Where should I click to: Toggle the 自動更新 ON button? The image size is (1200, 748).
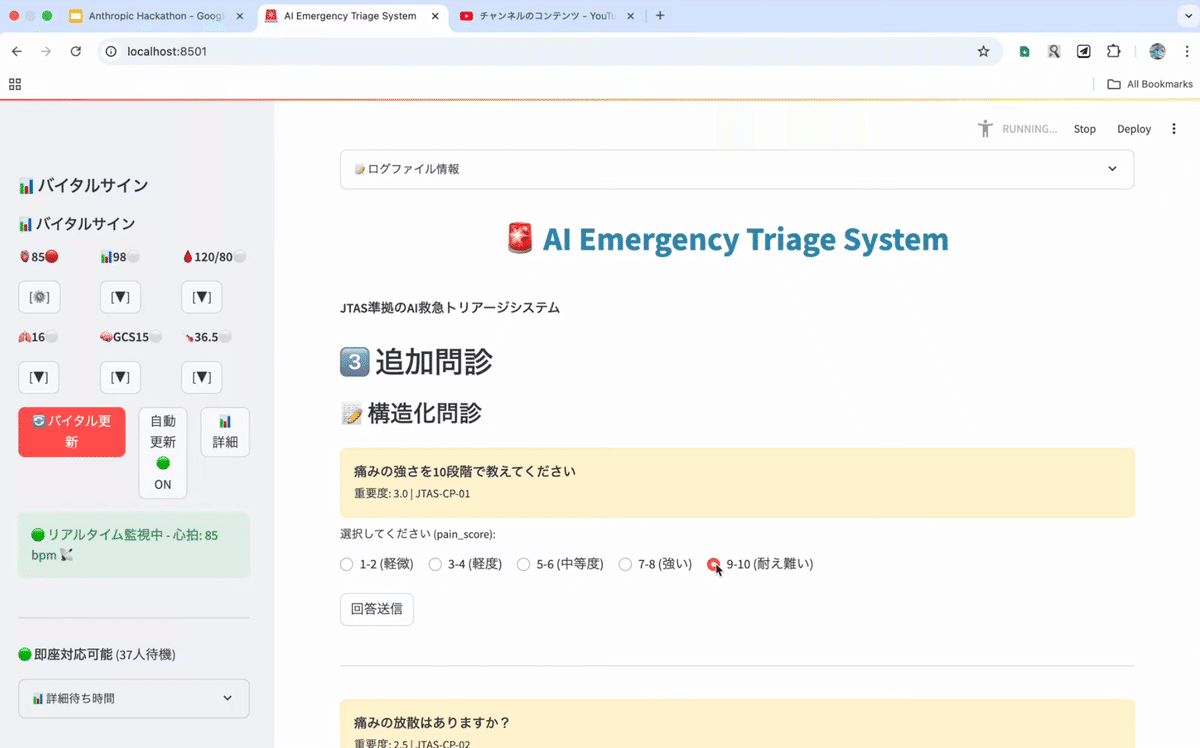click(x=162, y=452)
